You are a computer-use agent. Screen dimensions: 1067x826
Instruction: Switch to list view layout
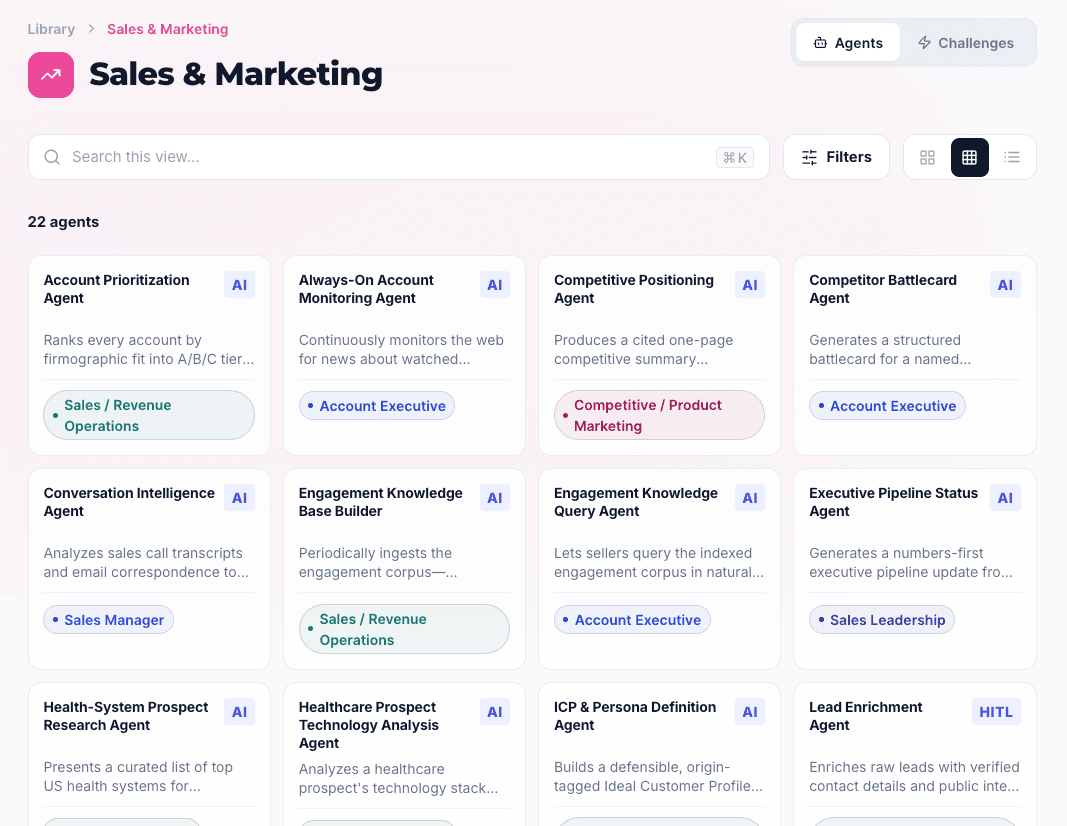tap(1012, 157)
